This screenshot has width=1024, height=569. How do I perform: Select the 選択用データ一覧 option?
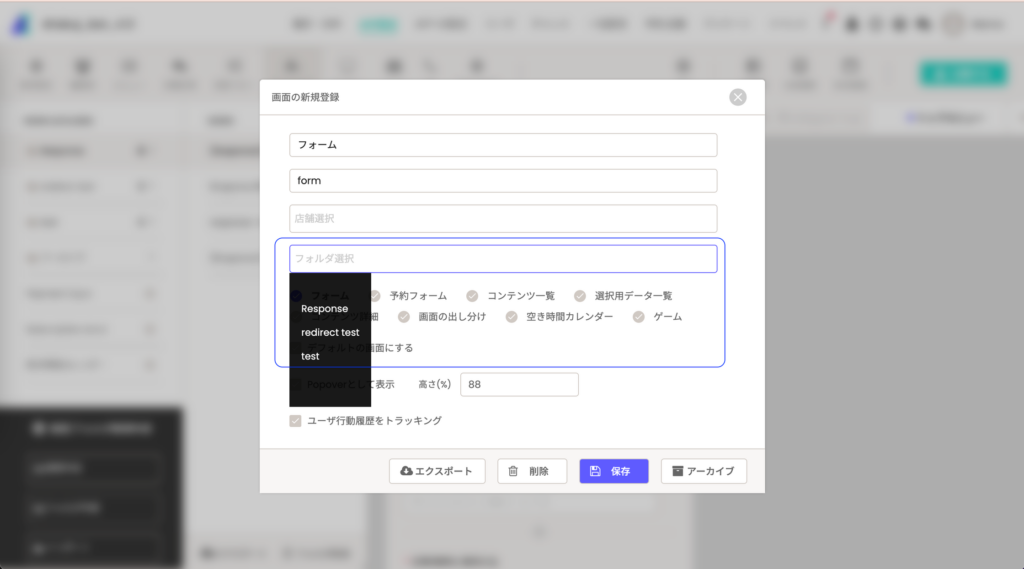[x=580, y=296]
